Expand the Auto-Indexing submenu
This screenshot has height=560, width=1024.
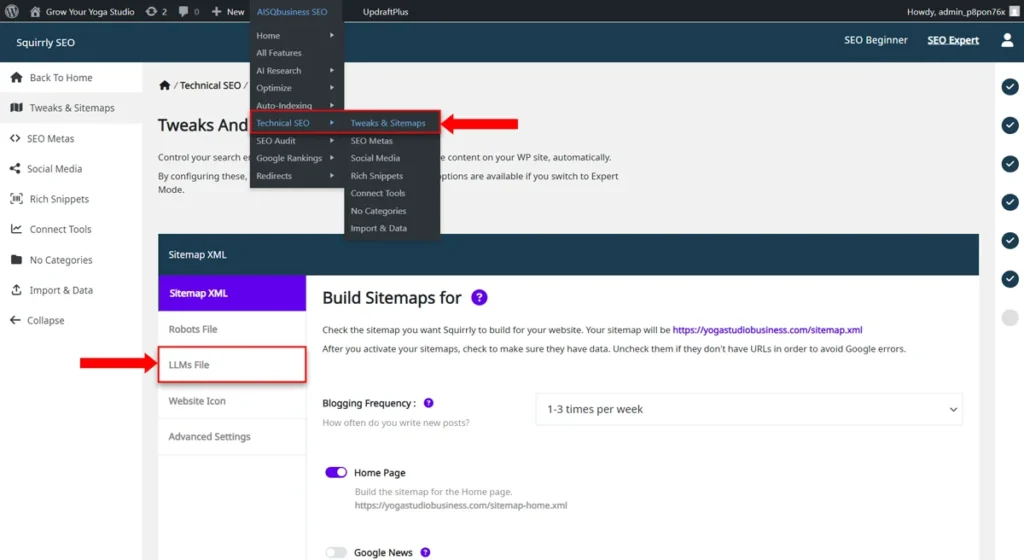tap(332, 105)
